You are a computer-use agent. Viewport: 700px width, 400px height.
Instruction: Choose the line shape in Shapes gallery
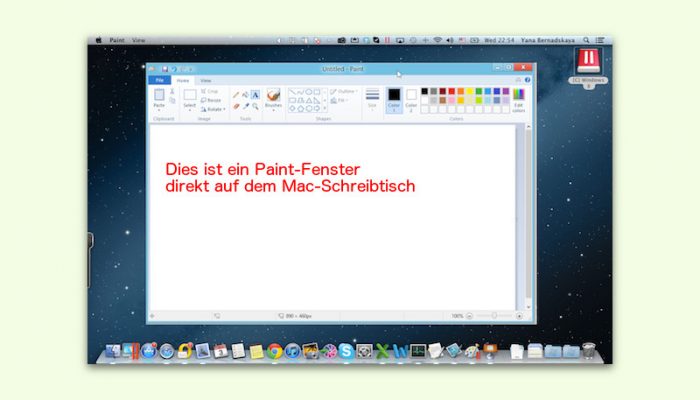pos(292,92)
